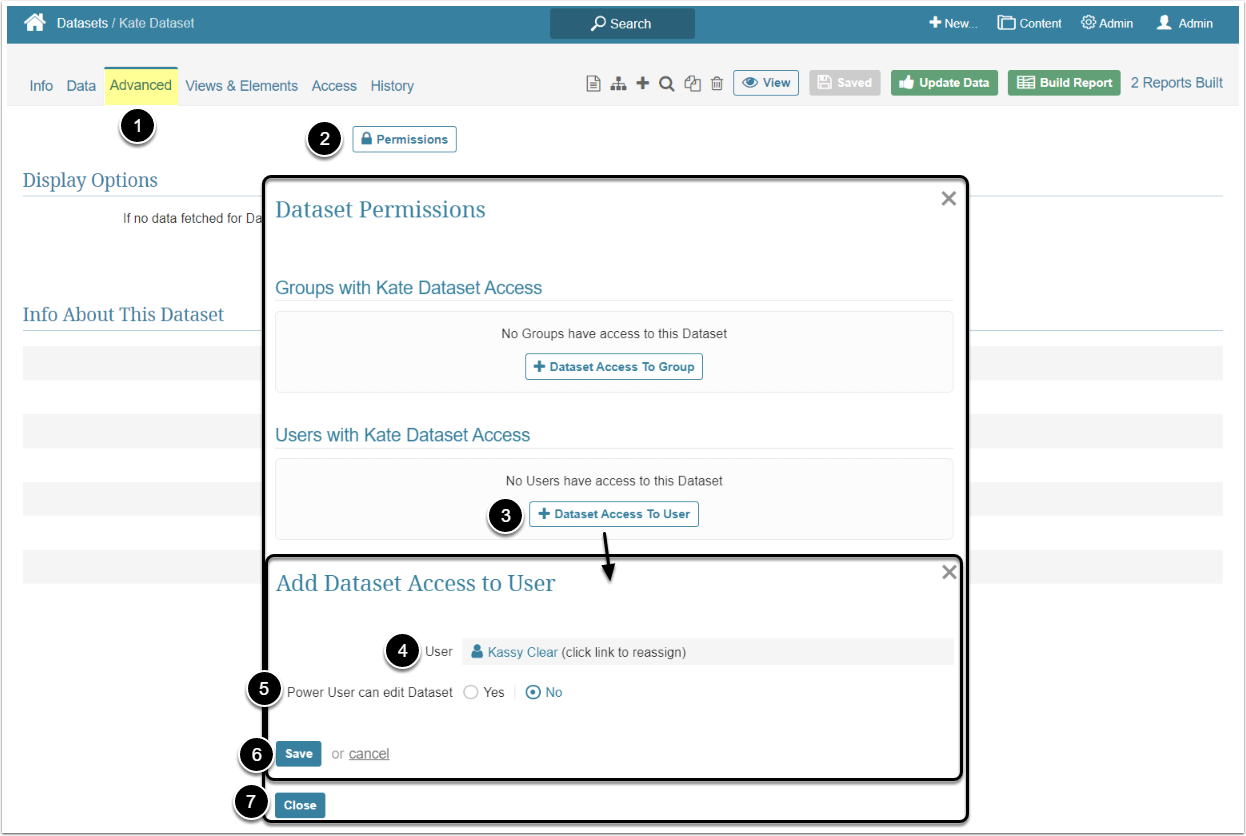Click the cancel link
Image resolution: width=1246 pixels, height=836 pixels.
(x=369, y=754)
